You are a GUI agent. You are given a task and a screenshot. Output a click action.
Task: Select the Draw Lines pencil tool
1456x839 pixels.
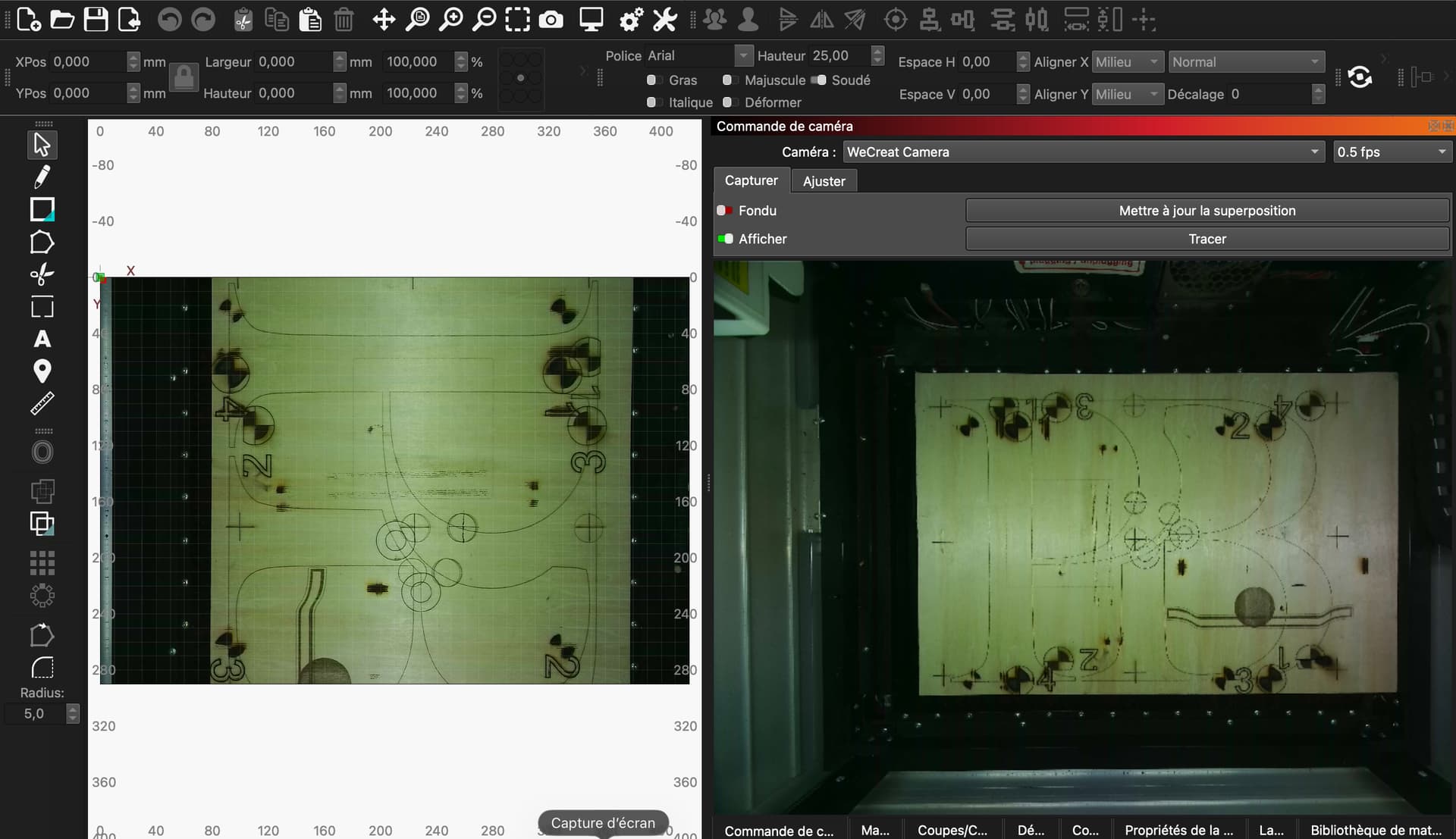coord(42,177)
